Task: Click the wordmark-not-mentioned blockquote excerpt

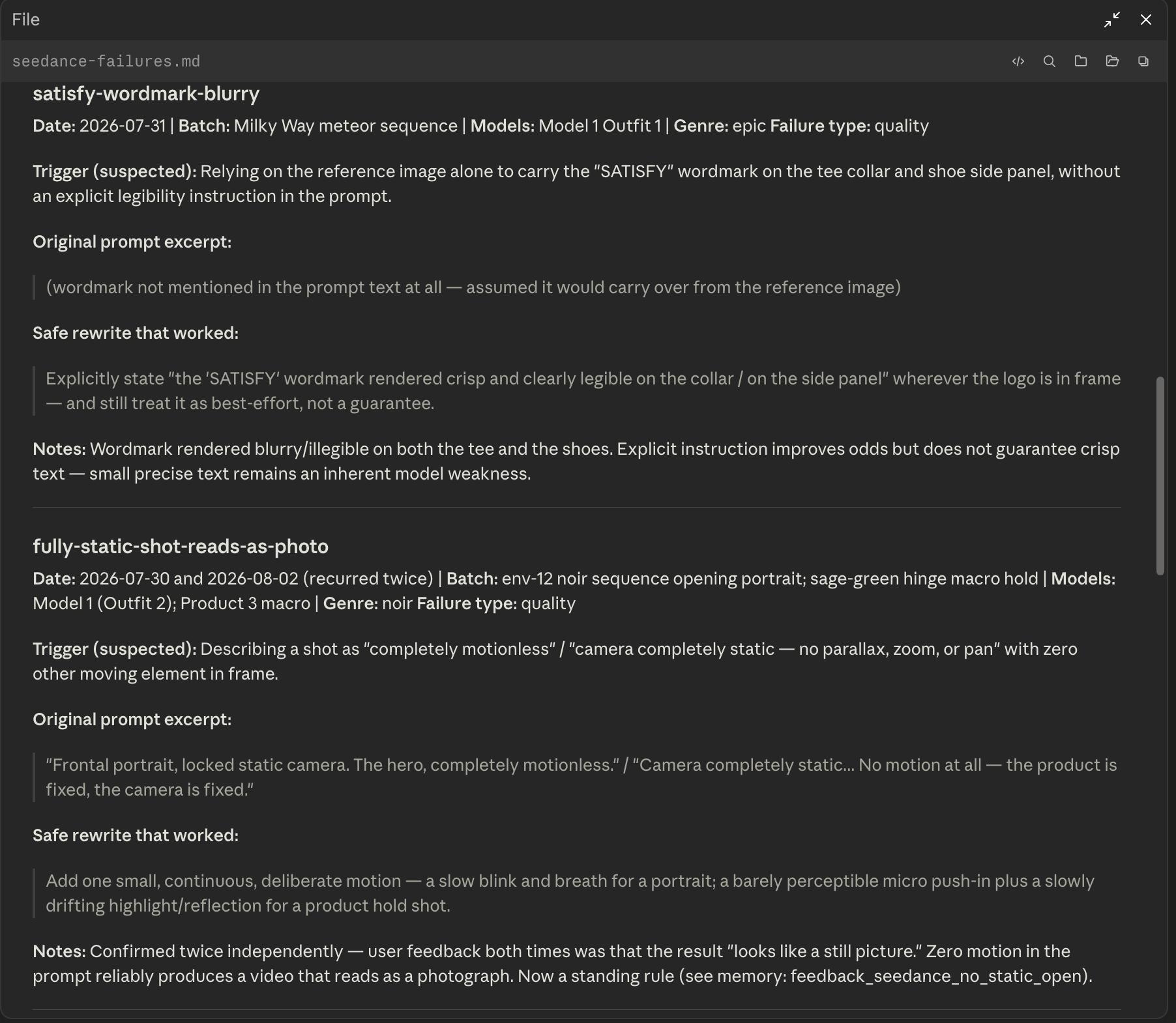Action: (x=473, y=287)
